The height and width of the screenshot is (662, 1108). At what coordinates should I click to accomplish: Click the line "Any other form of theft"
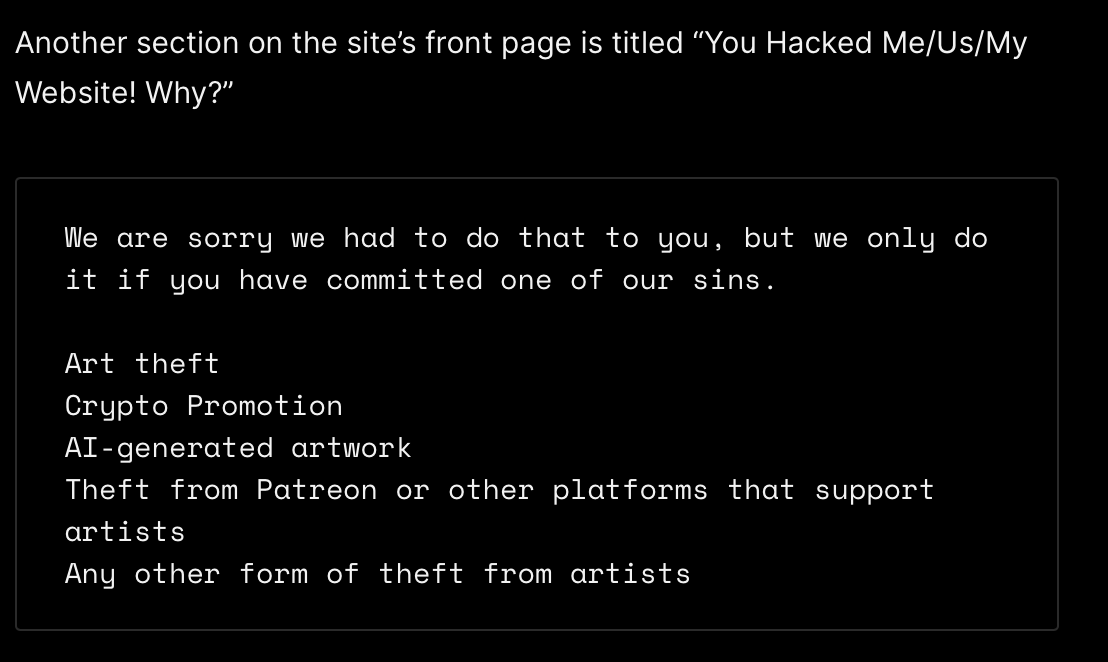pos(377,574)
